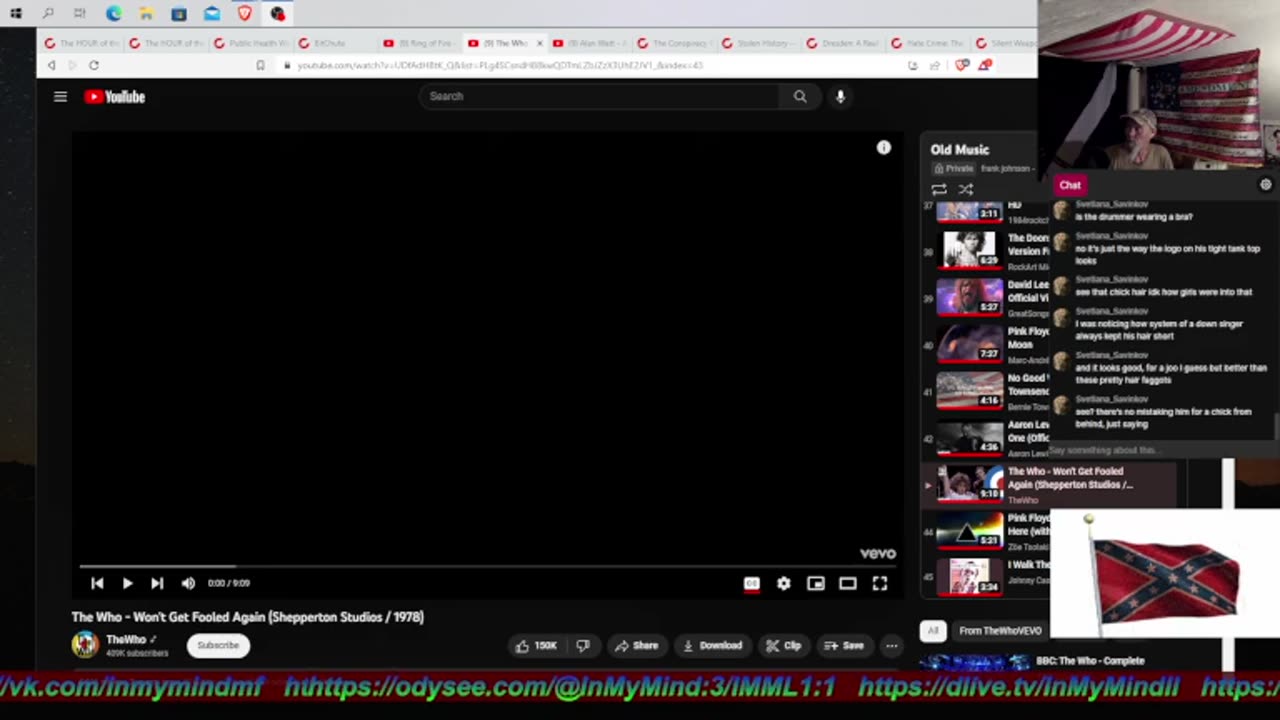Like the video with 150K likes
The image size is (1280, 720).
(x=536, y=646)
